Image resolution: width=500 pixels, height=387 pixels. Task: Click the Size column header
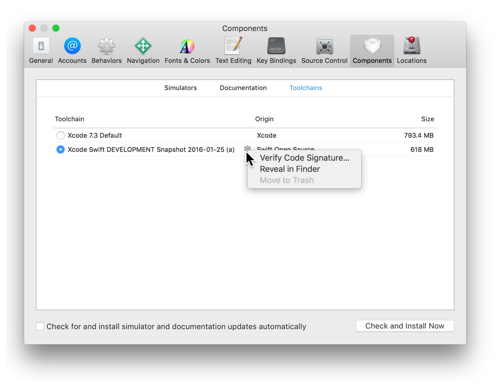pyautogui.click(x=427, y=119)
